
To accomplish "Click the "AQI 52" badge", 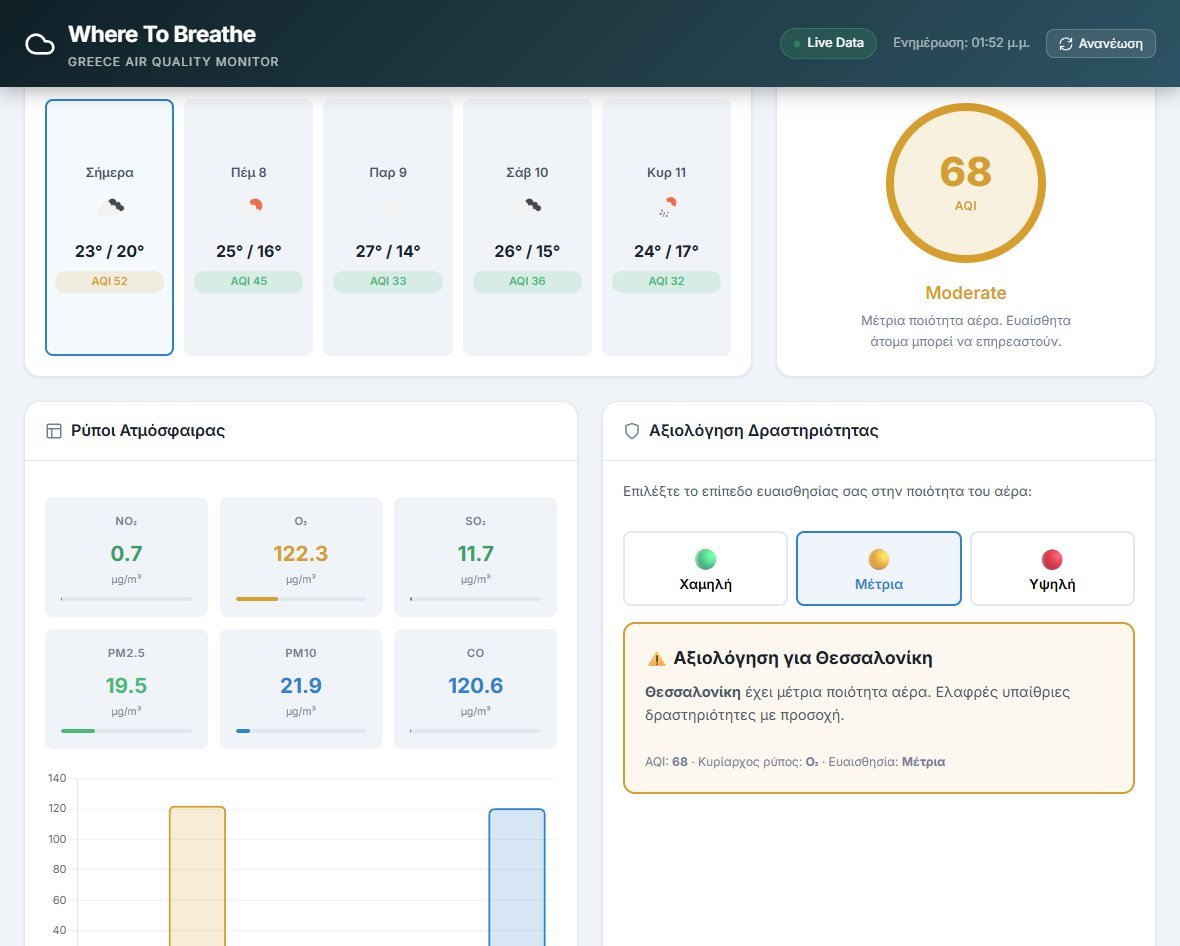I will click(x=110, y=281).
